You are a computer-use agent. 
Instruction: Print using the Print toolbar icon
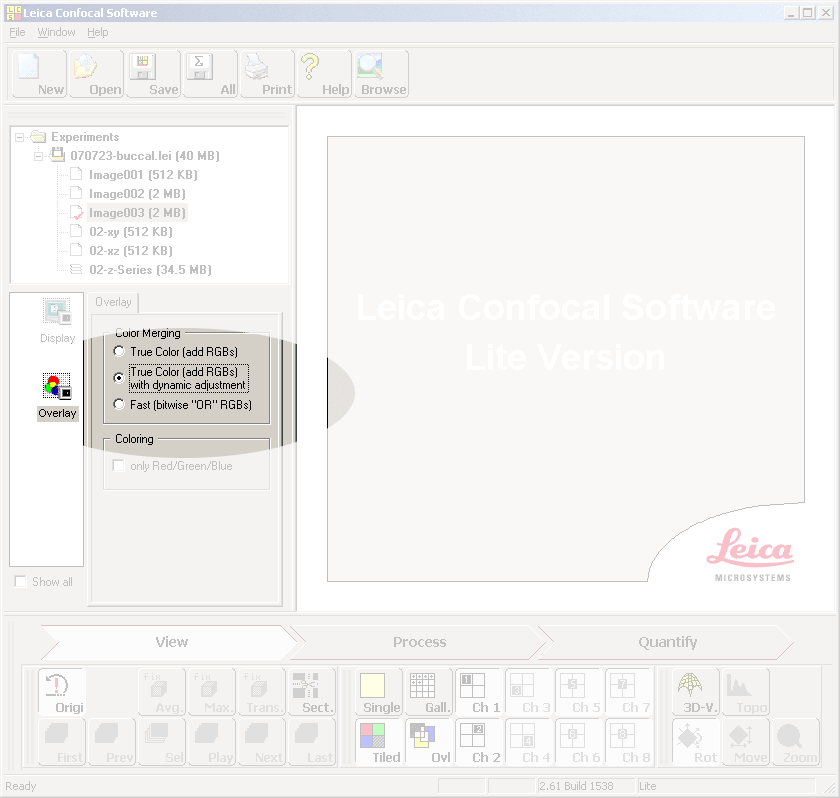pyautogui.click(x=267, y=74)
